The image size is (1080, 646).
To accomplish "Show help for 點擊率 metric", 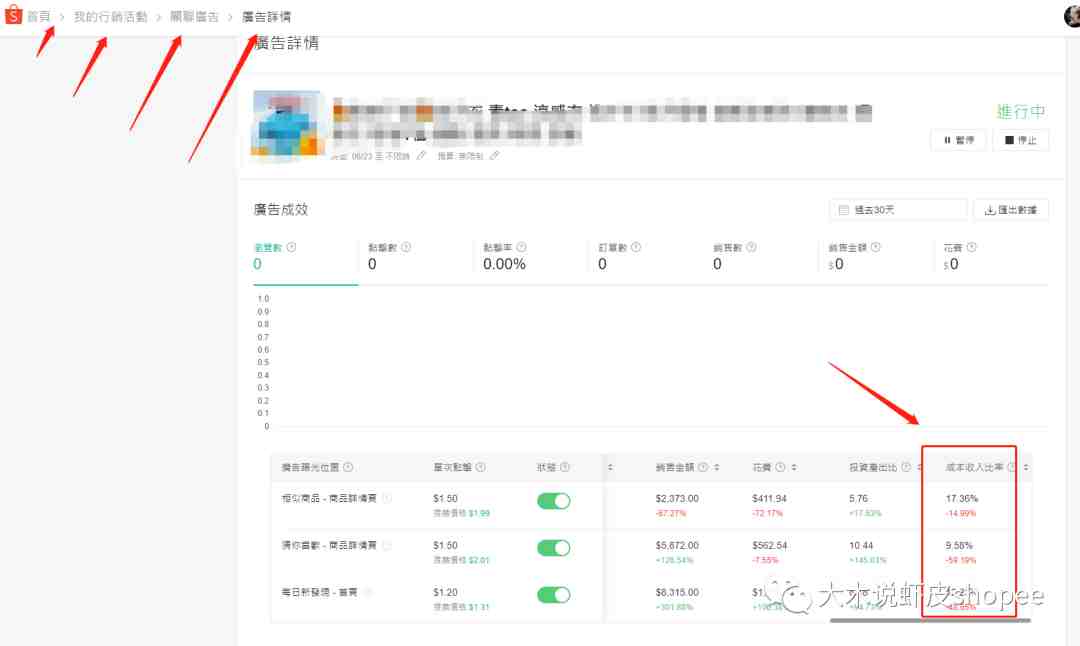I will pyautogui.click(x=521, y=247).
